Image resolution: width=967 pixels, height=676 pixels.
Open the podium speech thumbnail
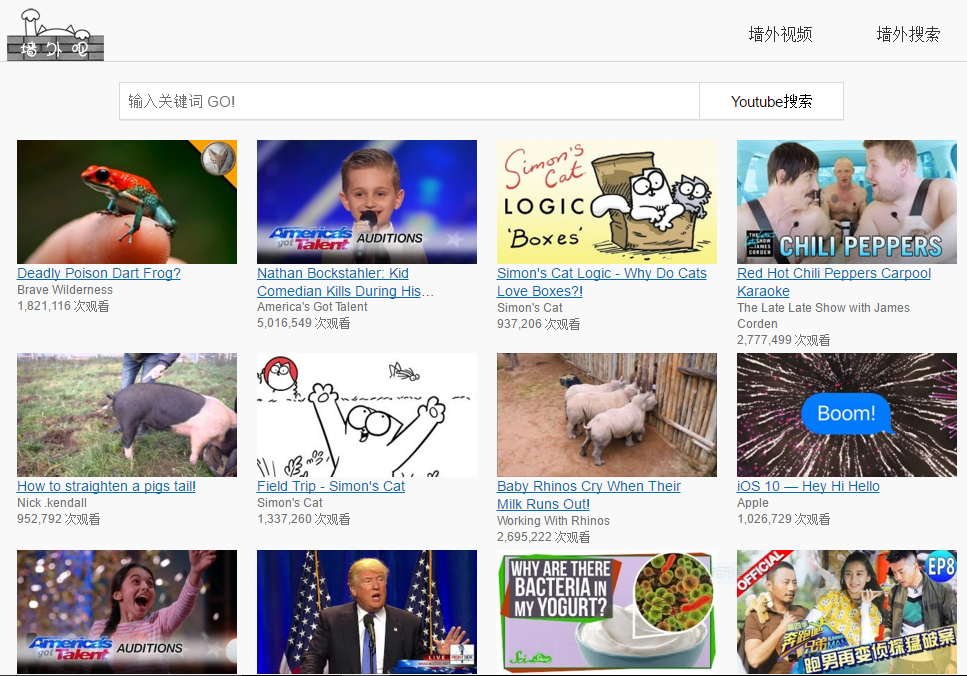coord(367,612)
